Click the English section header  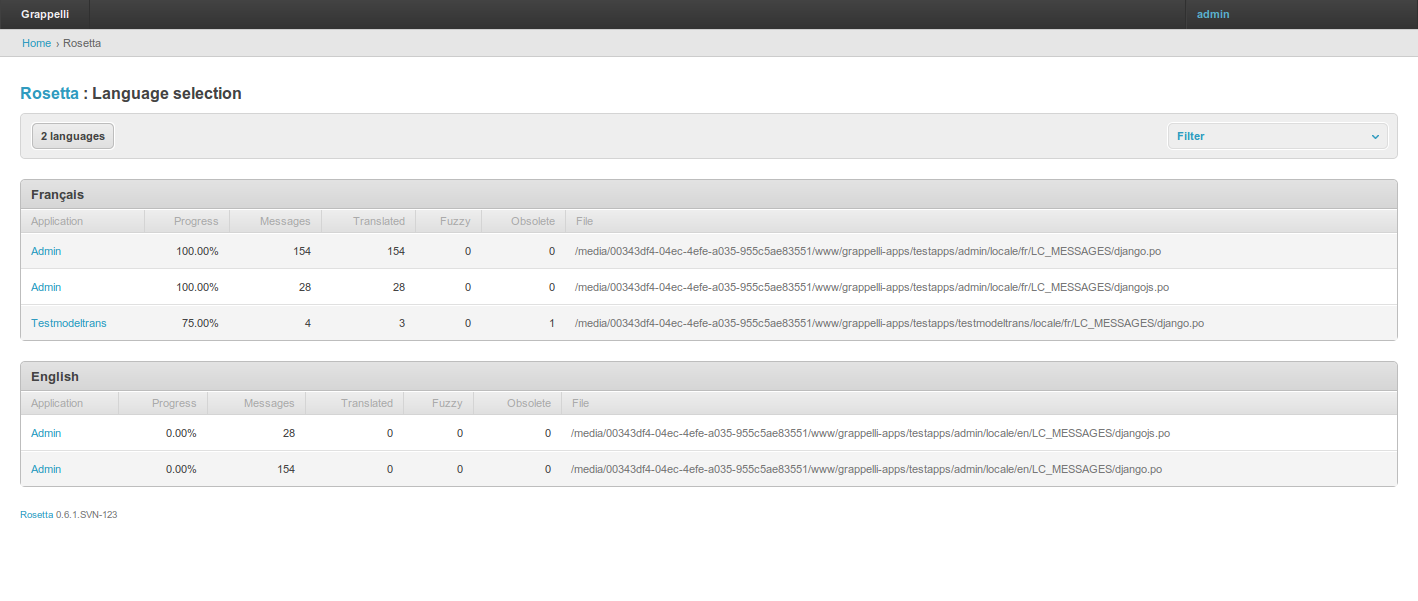pos(708,376)
